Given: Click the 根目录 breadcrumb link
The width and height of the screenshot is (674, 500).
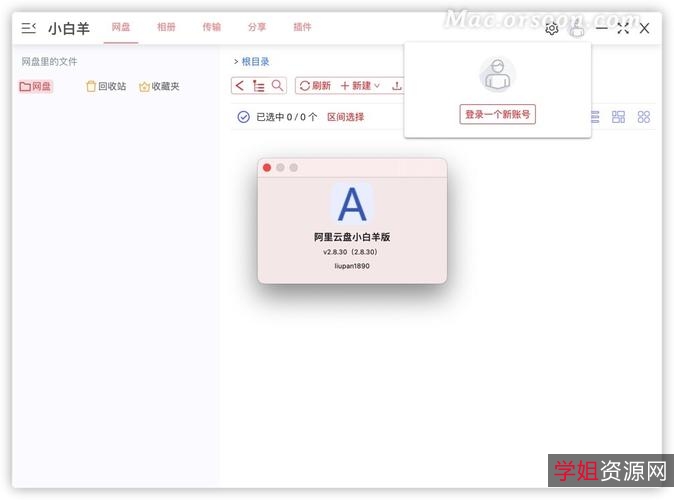Looking at the screenshot, I should coord(255,61).
